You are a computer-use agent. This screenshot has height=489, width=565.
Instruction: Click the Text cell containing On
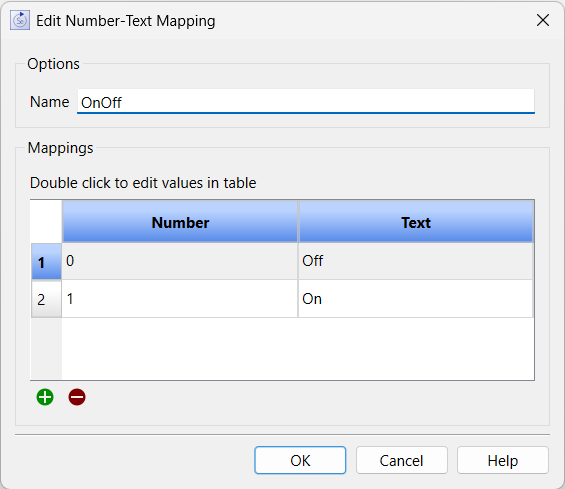(415, 299)
